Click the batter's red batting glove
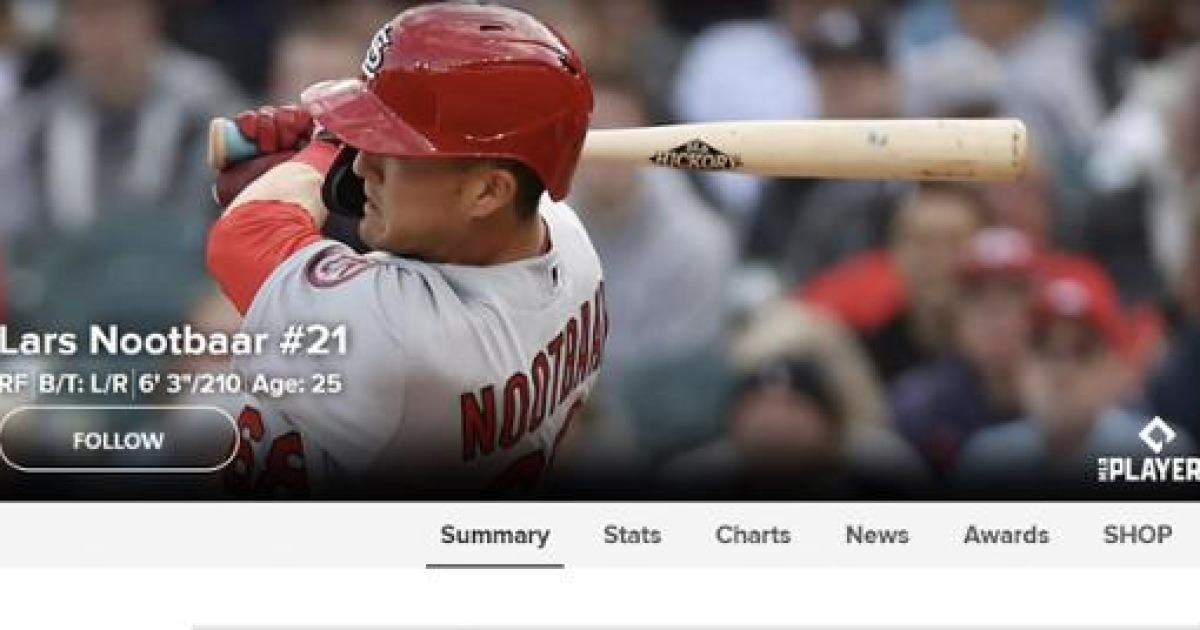Viewport: 1200px width, 630px height. pos(273,128)
